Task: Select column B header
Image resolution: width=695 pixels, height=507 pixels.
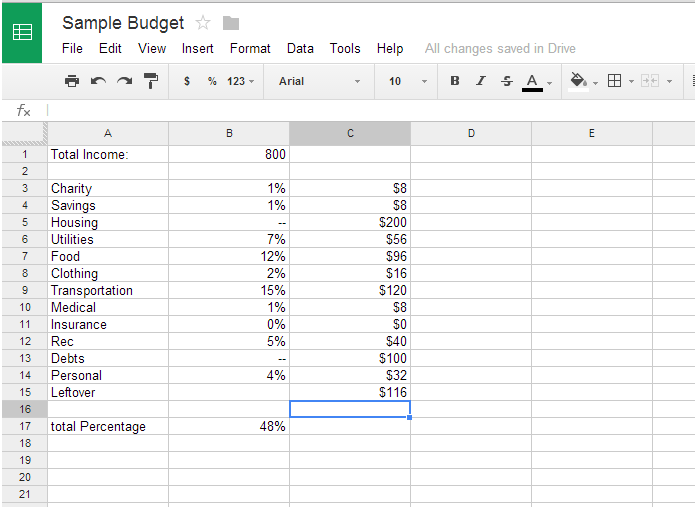Action: pos(229,133)
